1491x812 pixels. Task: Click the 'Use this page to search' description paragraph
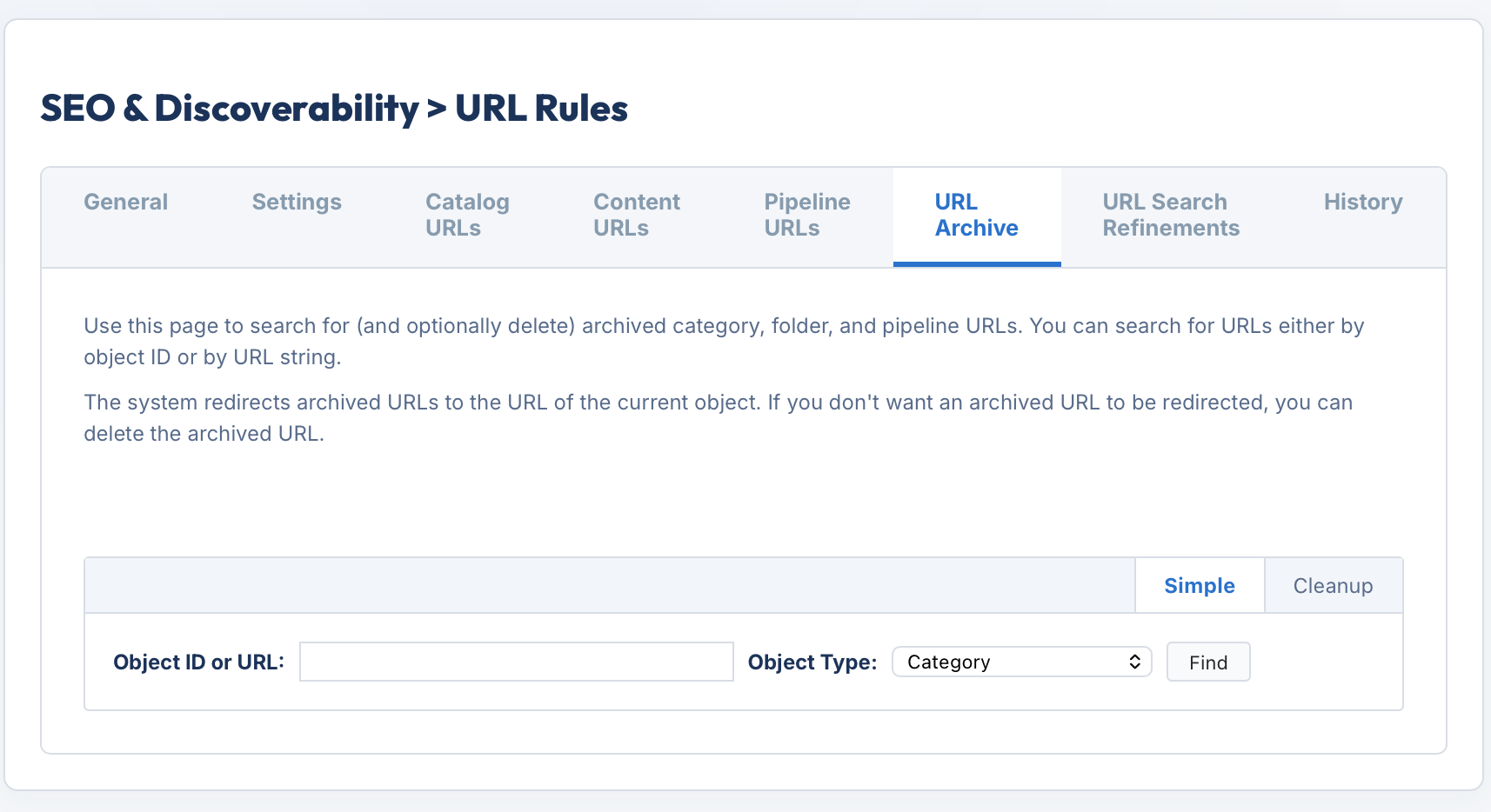[x=724, y=342]
